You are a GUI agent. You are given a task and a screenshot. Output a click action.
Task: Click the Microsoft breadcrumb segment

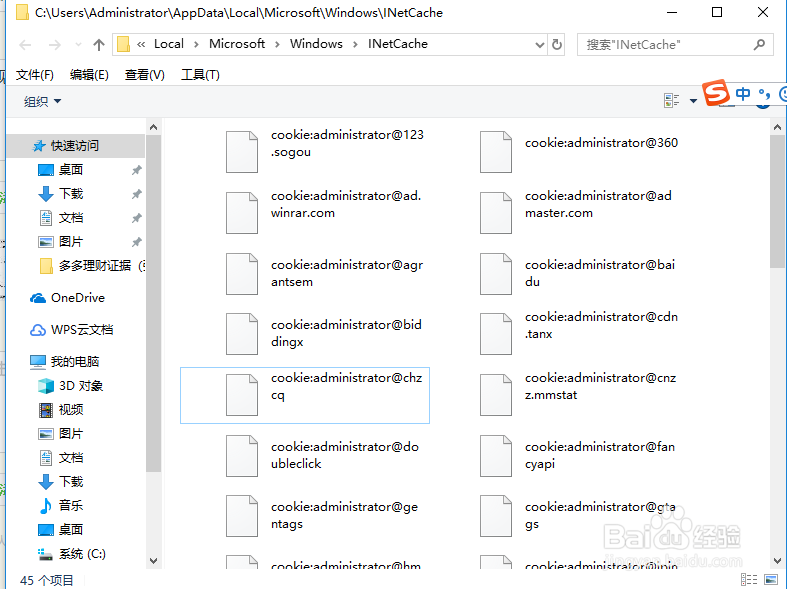tap(237, 44)
